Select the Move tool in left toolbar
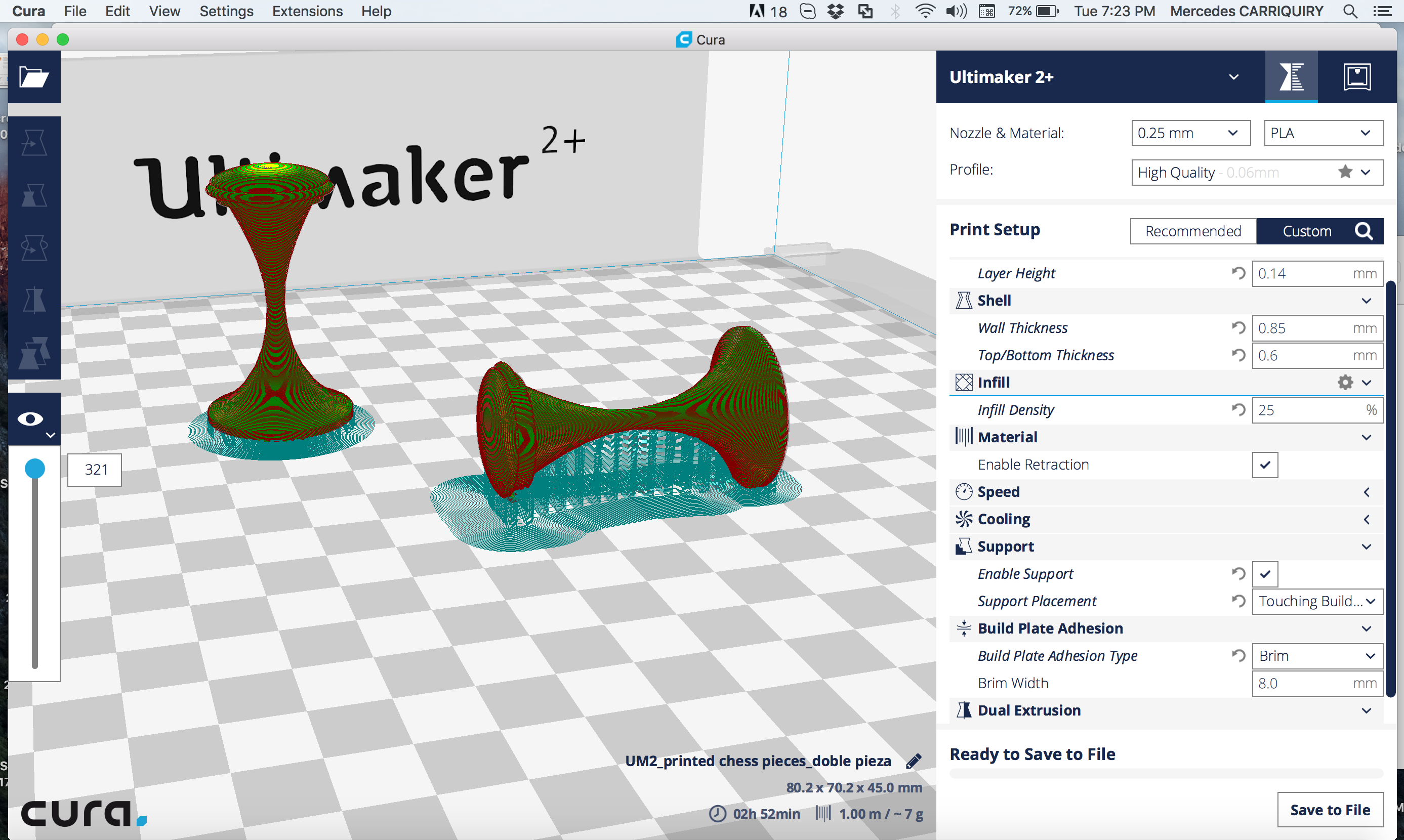 (34, 143)
